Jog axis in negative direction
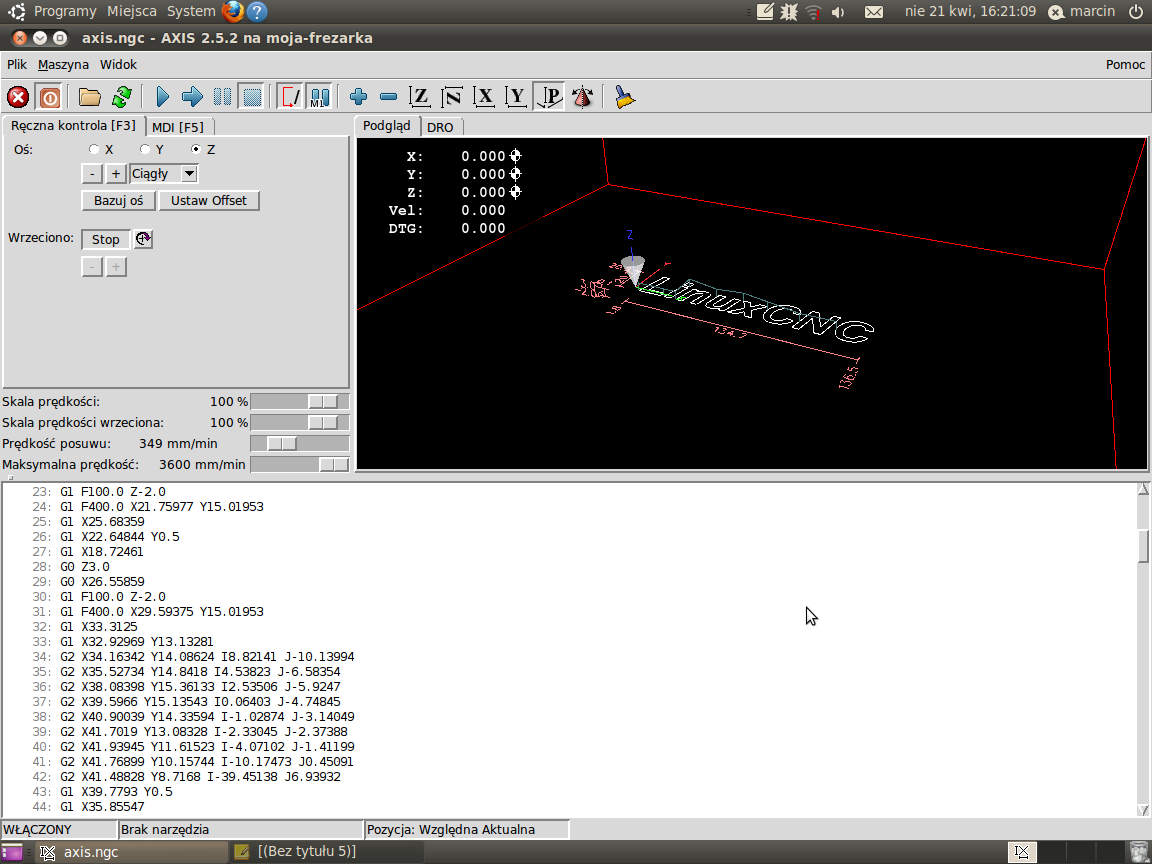This screenshot has width=1152, height=864. (92, 174)
